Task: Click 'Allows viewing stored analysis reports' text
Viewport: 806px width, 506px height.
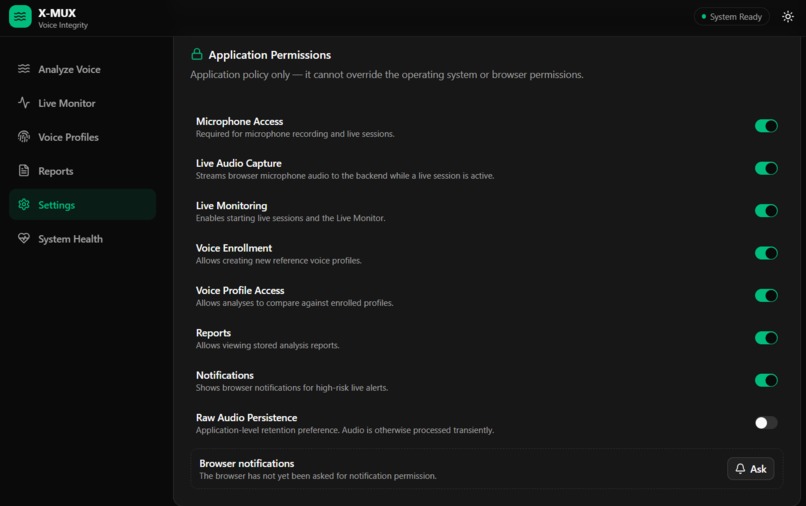Action: [x=267, y=346]
